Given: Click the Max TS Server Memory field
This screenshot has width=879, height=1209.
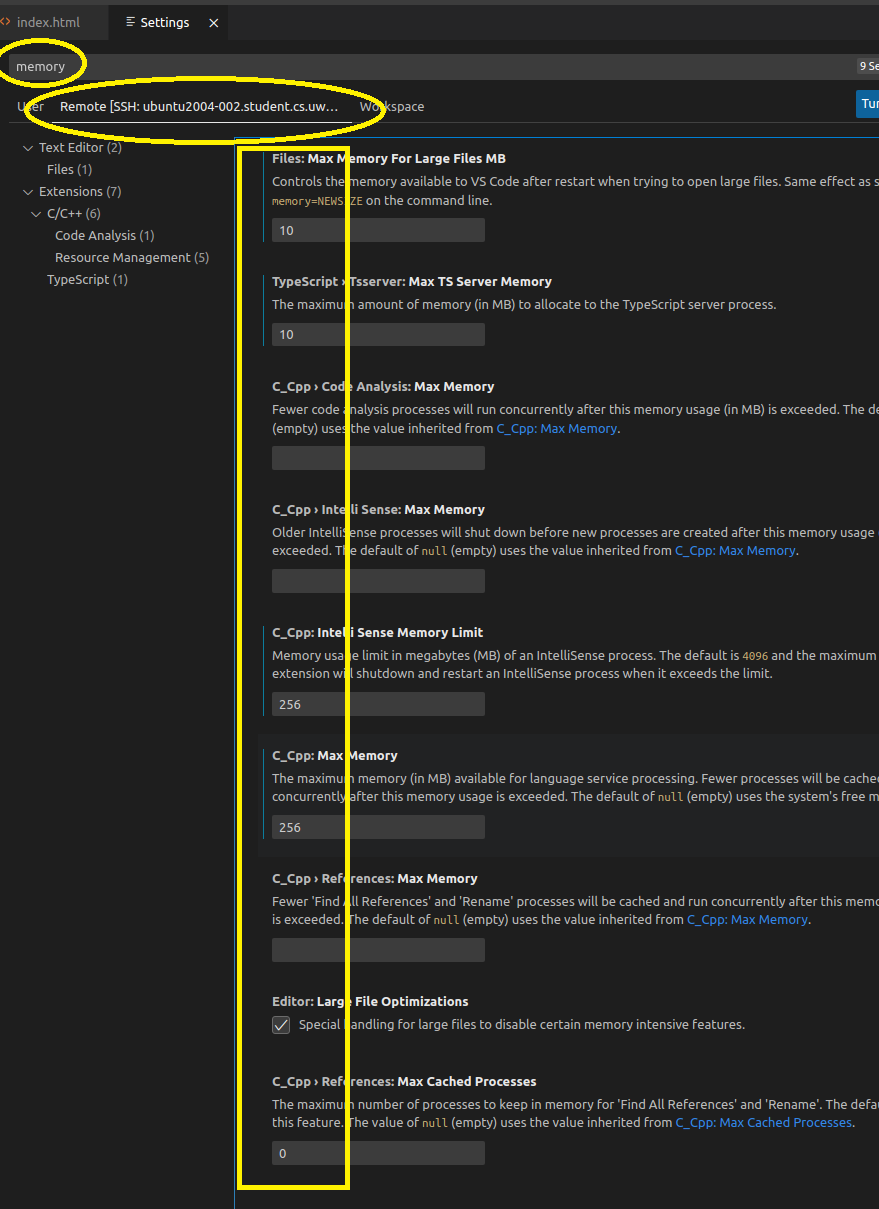Looking at the screenshot, I should tap(378, 334).
